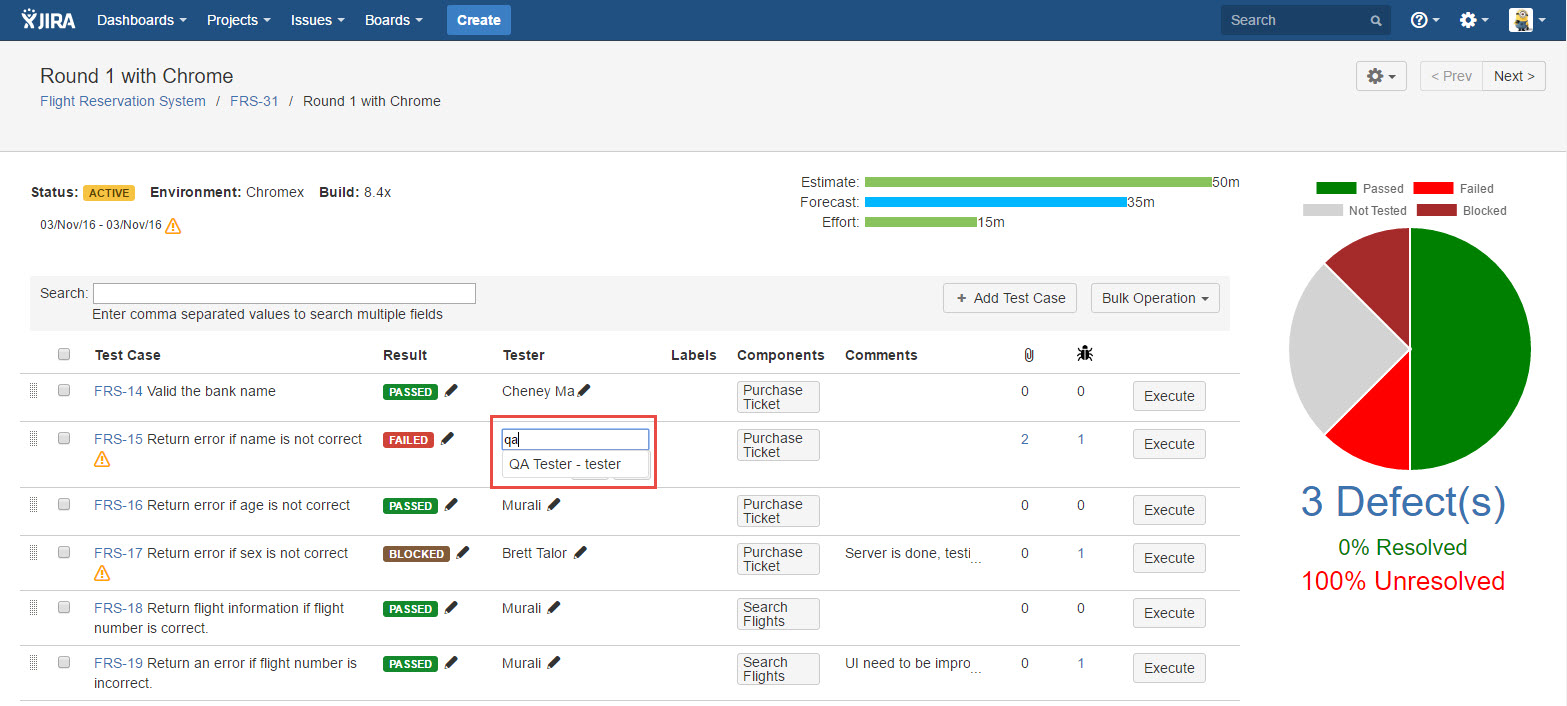Click warning icon next to date range

click(173, 226)
